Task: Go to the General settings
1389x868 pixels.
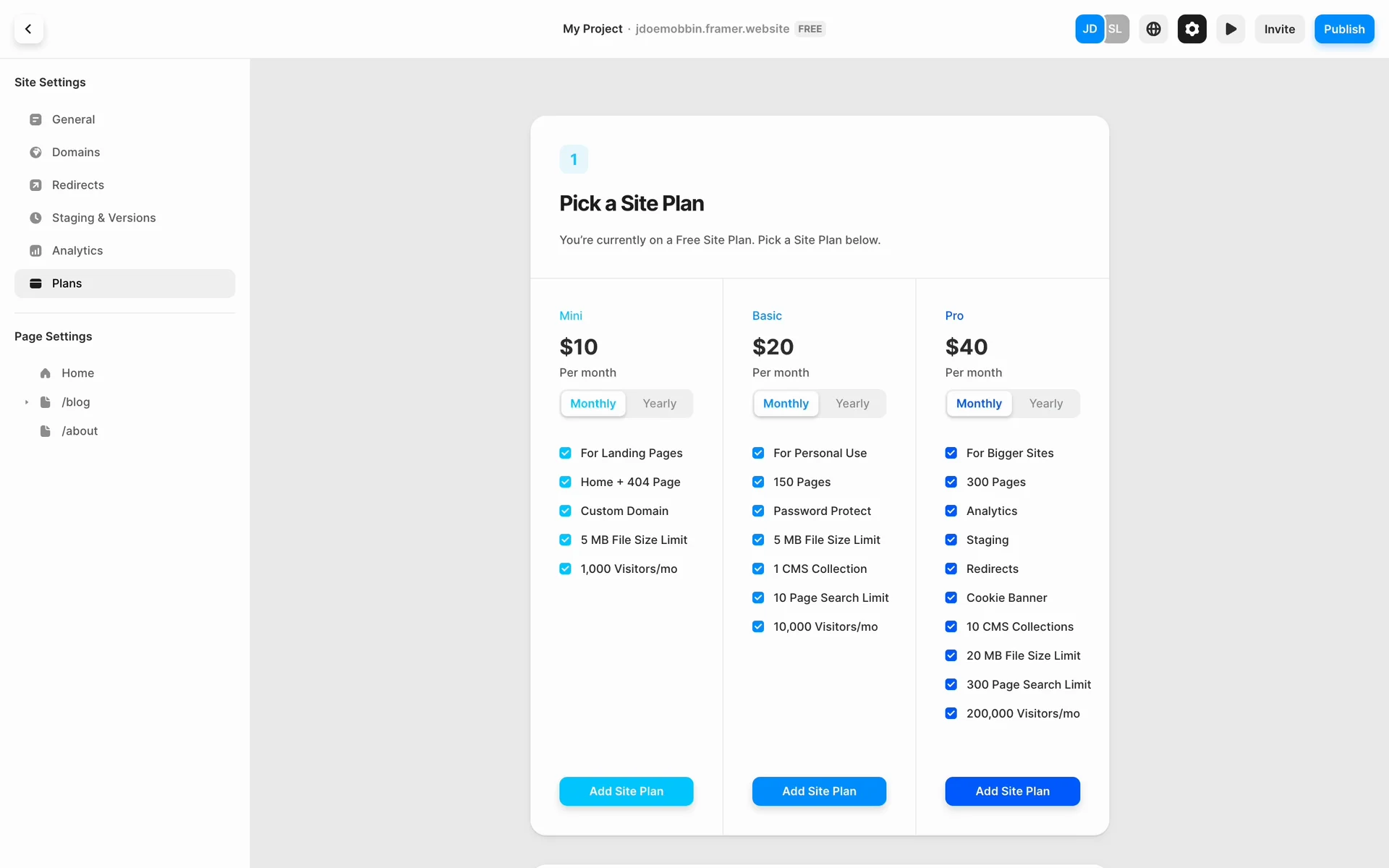Action: 73,119
